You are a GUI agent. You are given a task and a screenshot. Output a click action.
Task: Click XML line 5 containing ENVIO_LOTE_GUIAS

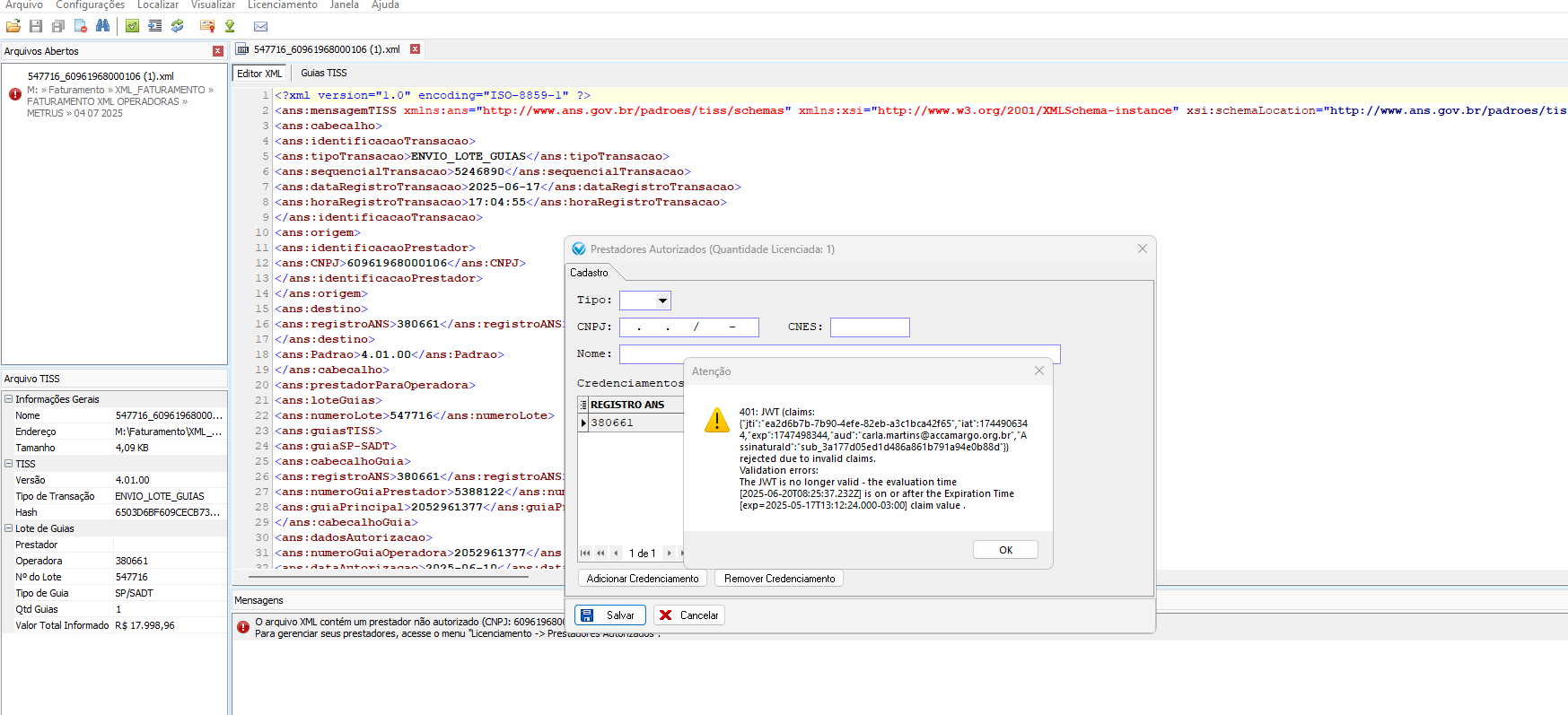[x=472, y=156]
